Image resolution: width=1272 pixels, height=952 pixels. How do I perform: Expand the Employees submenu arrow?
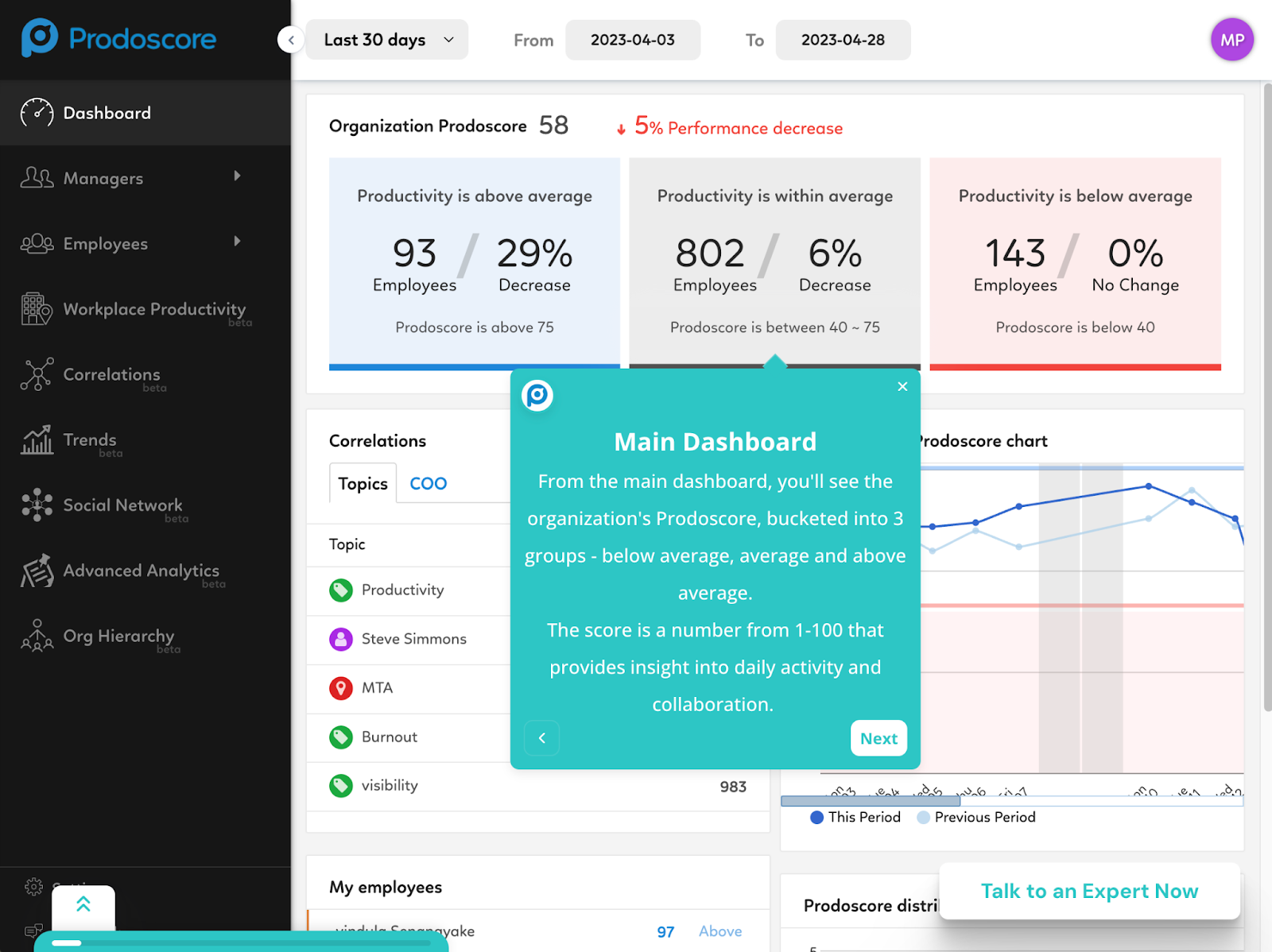237,241
